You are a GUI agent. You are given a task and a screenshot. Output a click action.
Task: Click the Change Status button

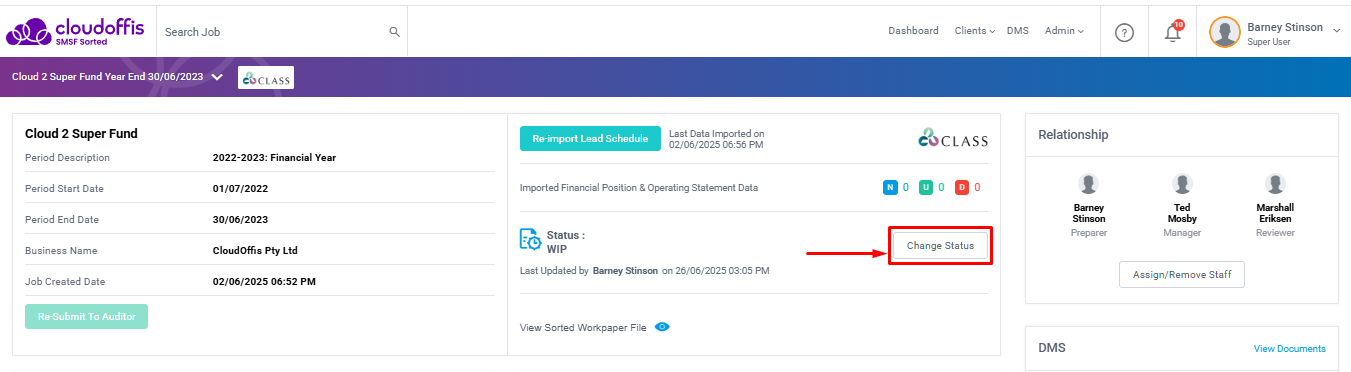[x=940, y=245]
